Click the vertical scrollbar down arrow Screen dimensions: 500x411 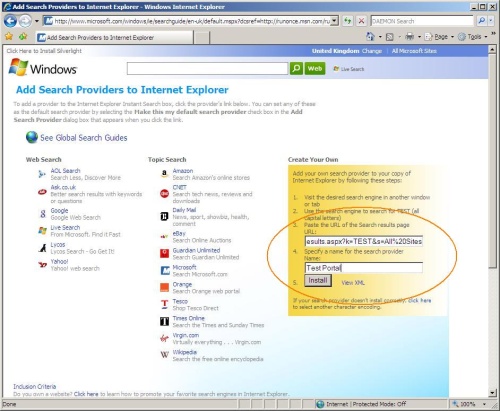pos(493,393)
